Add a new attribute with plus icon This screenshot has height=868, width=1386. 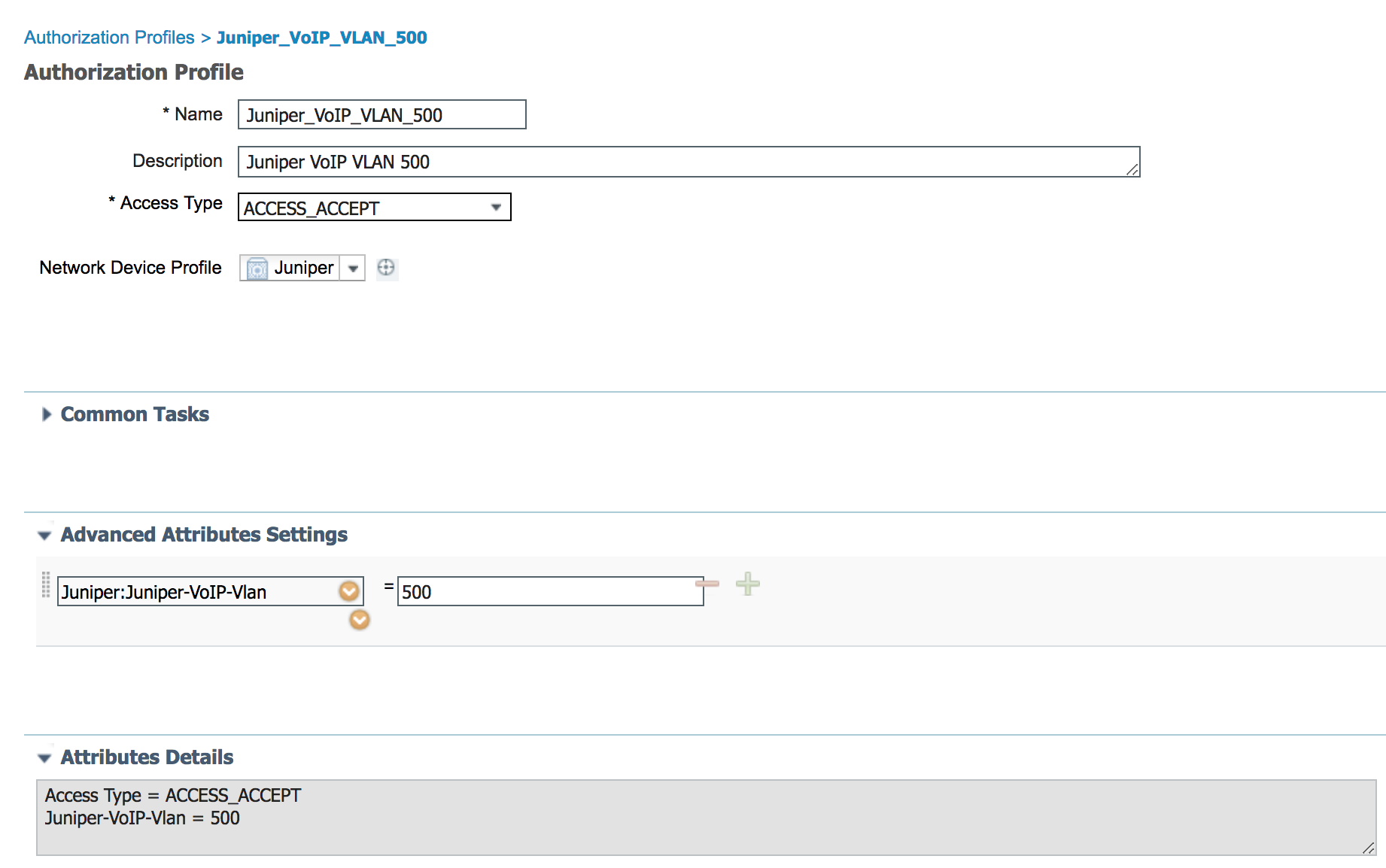[x=748, y=584]
